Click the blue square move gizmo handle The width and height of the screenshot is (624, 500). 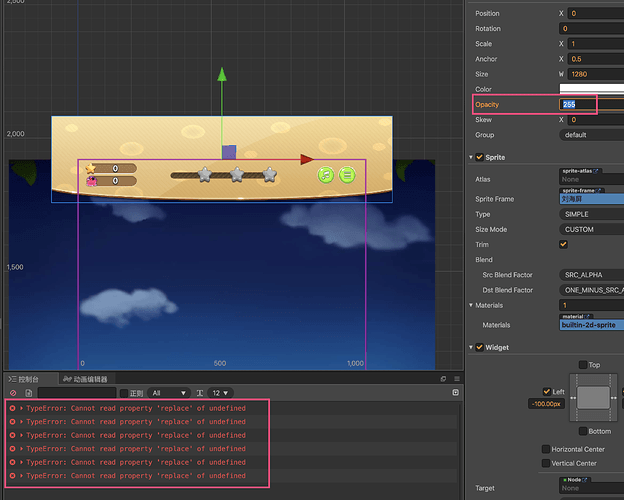pyautogui.click(x=229, y=152)
